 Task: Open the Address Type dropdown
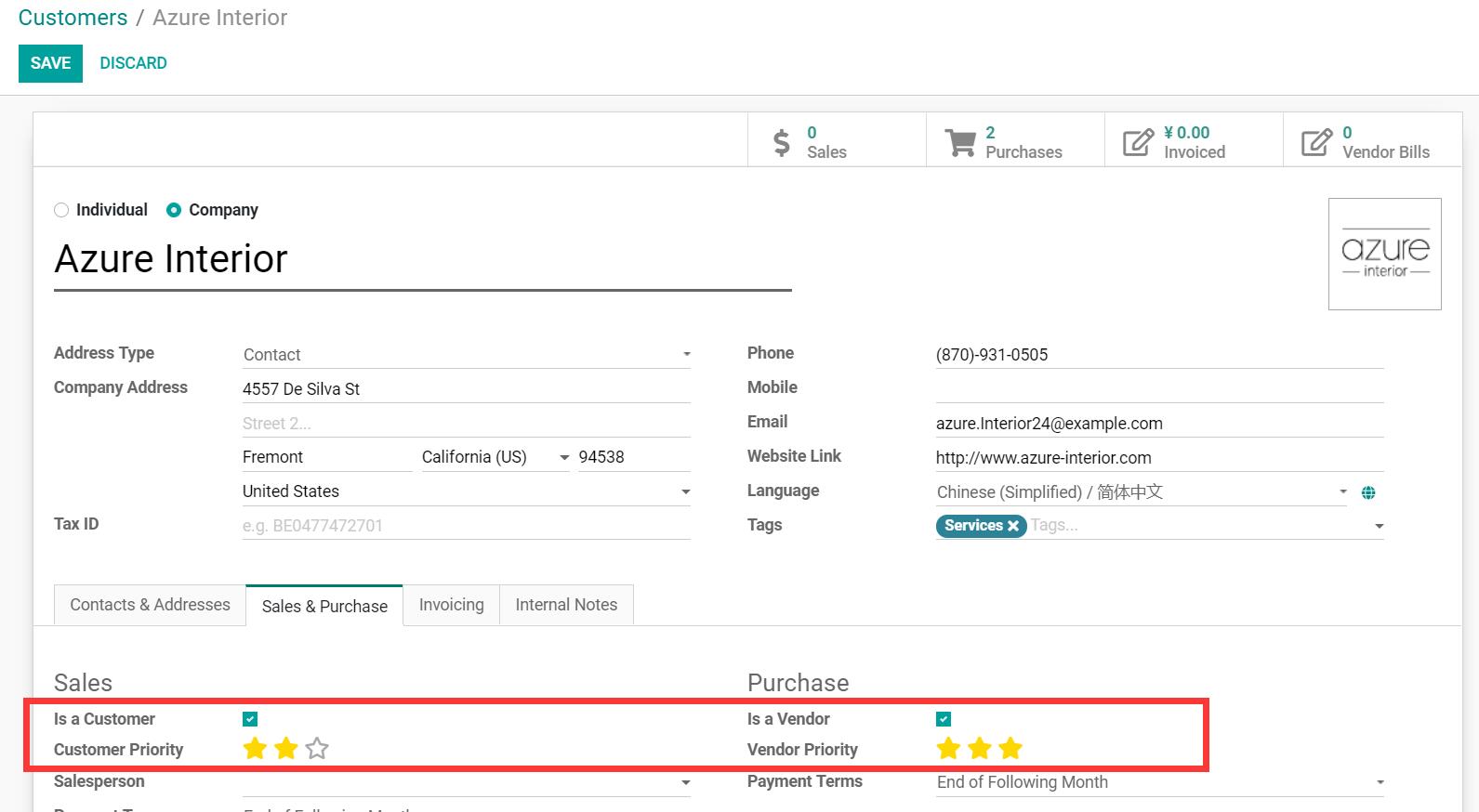[466, 355]
